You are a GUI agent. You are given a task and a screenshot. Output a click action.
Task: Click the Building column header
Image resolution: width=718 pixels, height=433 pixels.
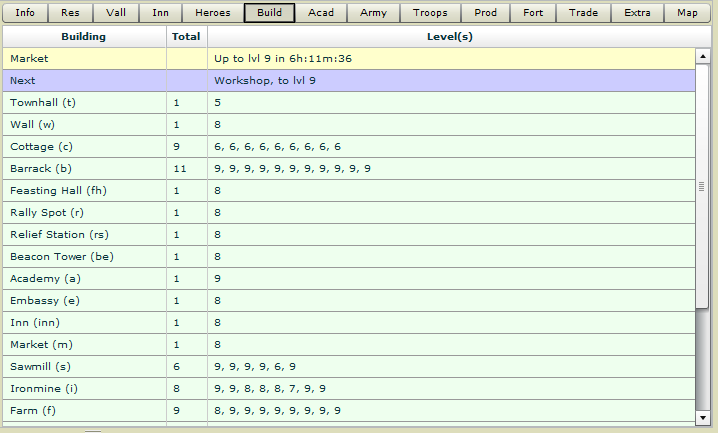coord(84,37)
